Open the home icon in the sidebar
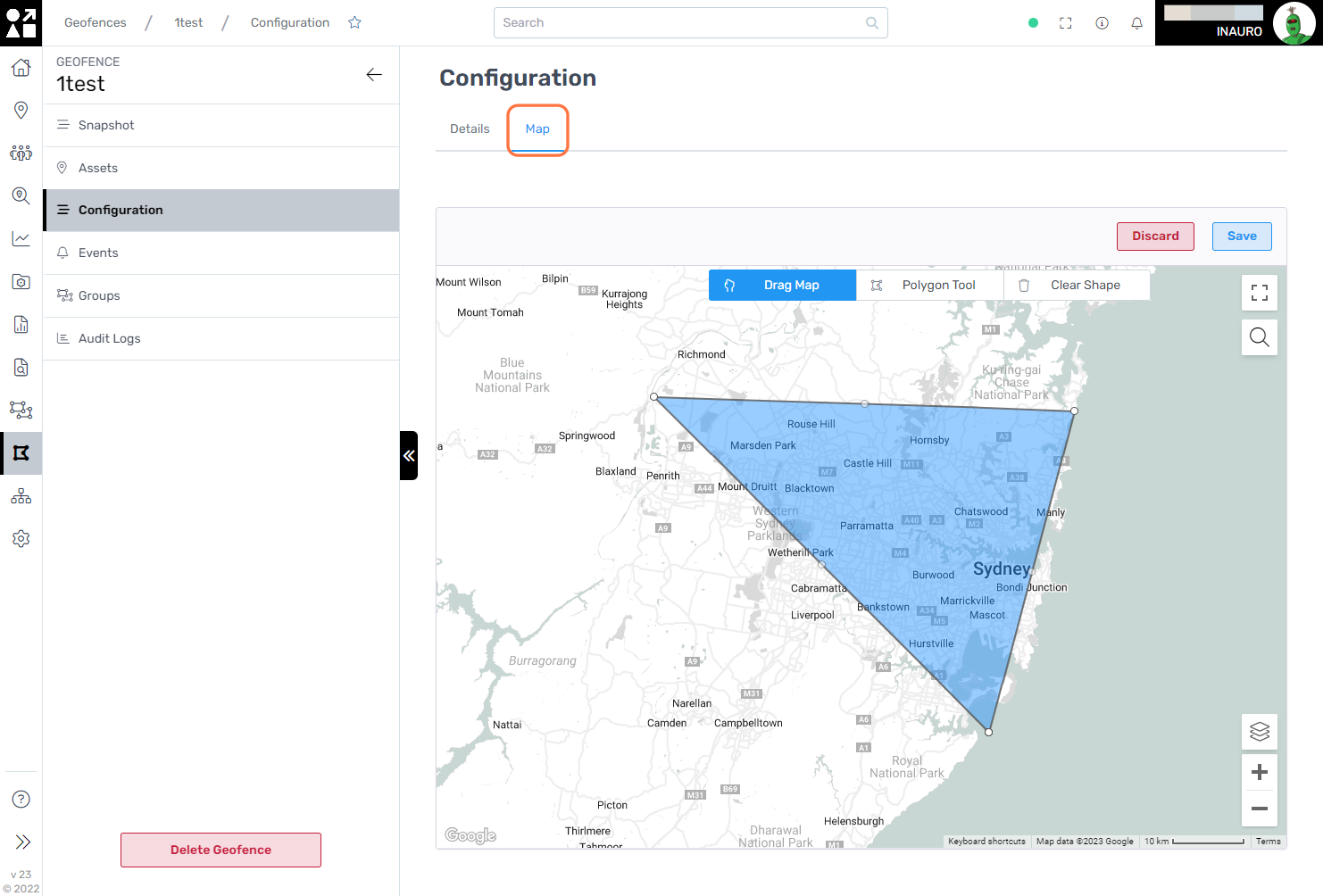Viewport: 1323px width, 896px height. [x=21, y=67]
